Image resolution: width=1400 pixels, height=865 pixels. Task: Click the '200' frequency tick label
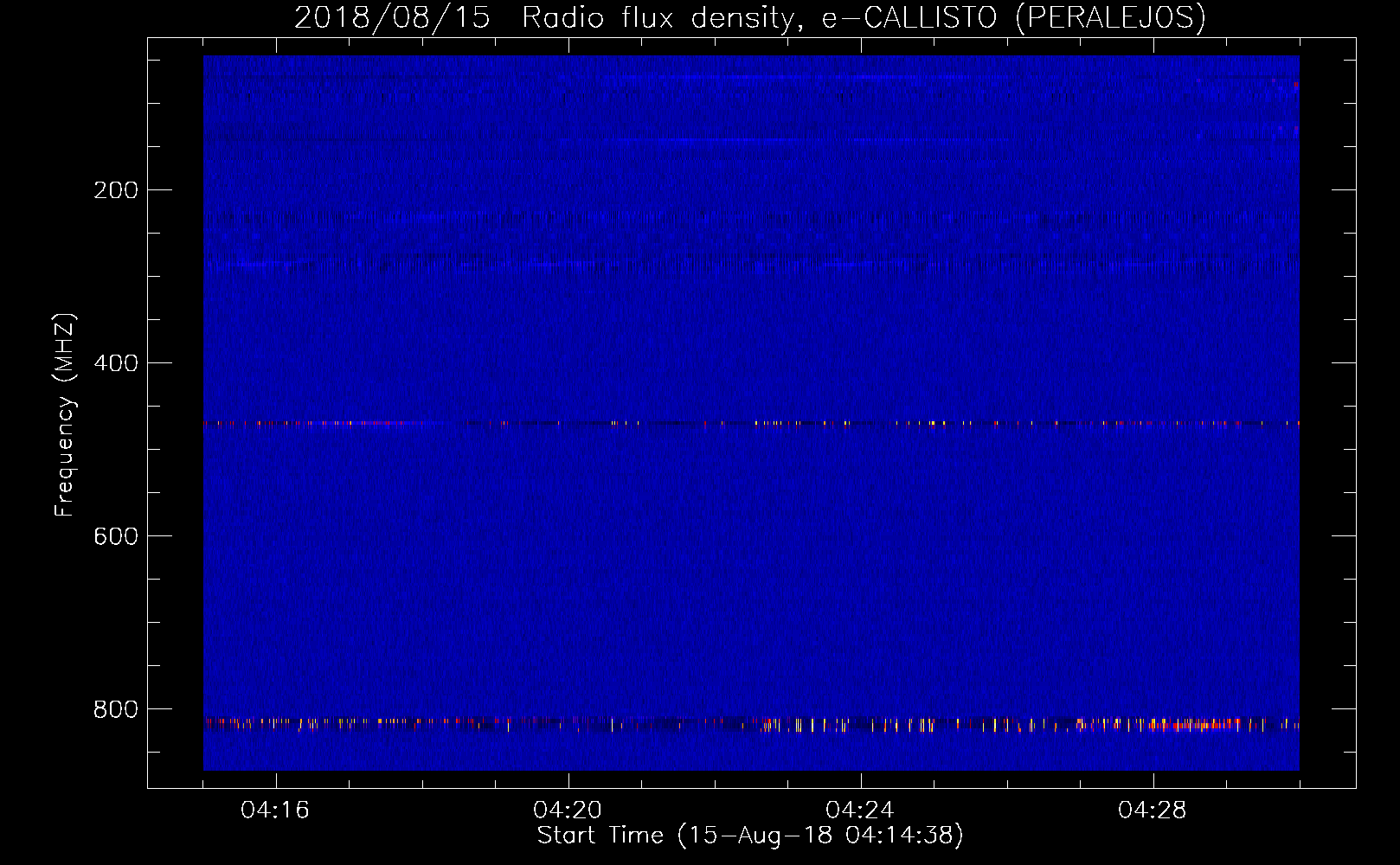[116, 190]
